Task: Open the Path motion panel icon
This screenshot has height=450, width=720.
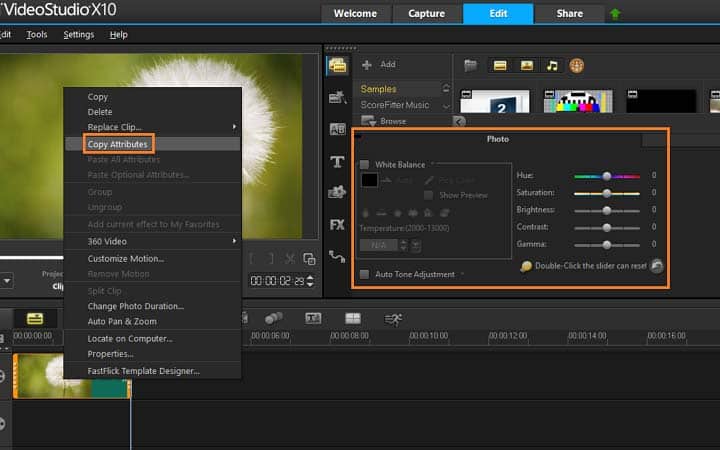Action: (337, 256)
